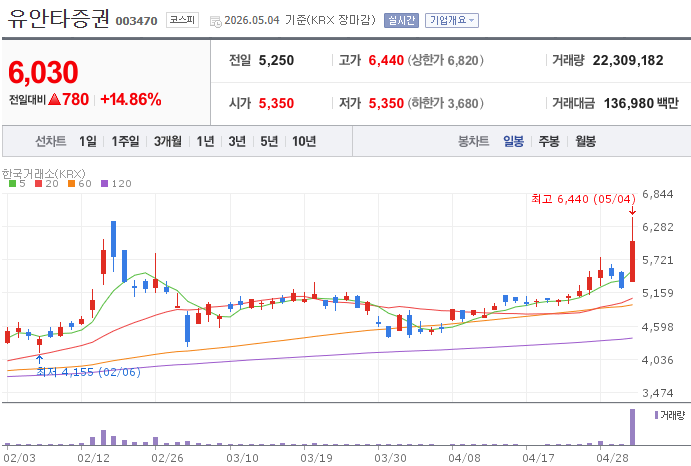Click the 시가 5,350 opening price
The height and width of the screenshot is (466, 691).
pyautogui.click(x=276, y=104)
